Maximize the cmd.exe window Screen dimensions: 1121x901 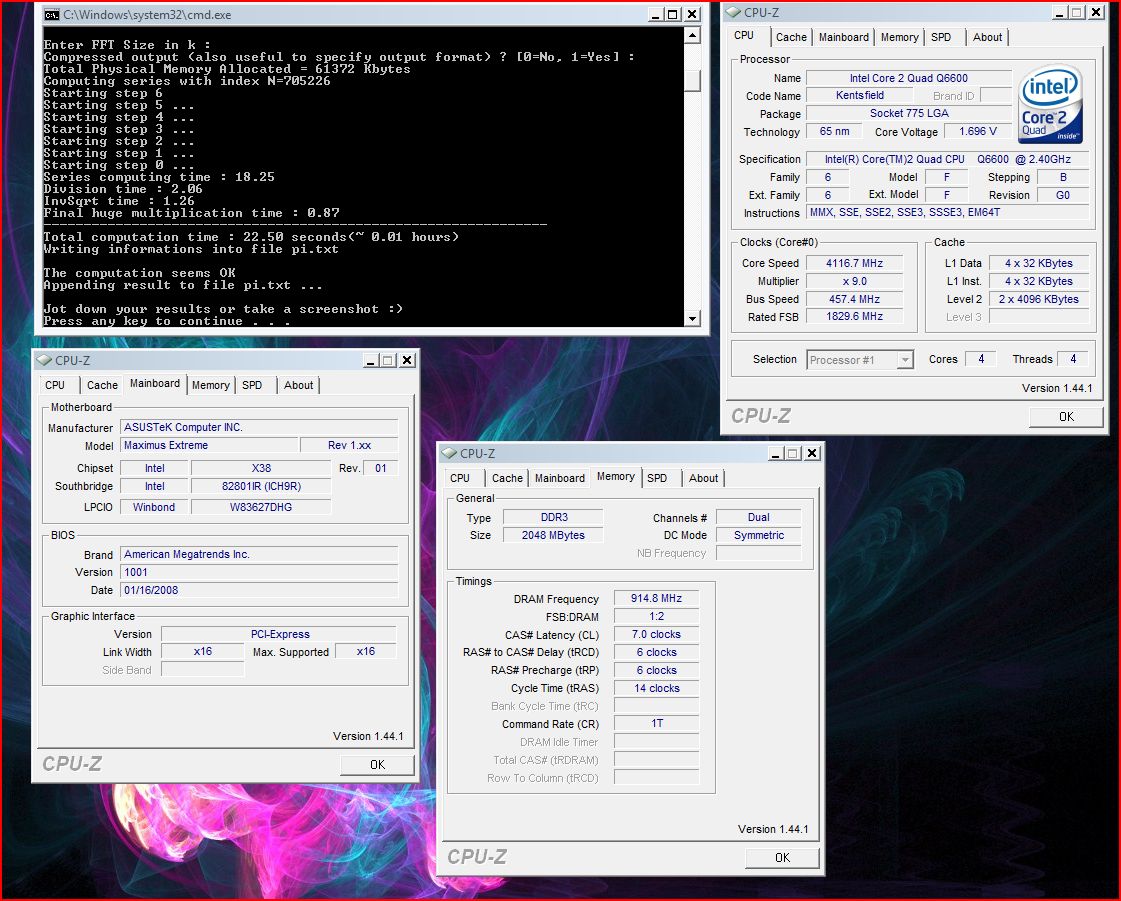pos(673,14)
